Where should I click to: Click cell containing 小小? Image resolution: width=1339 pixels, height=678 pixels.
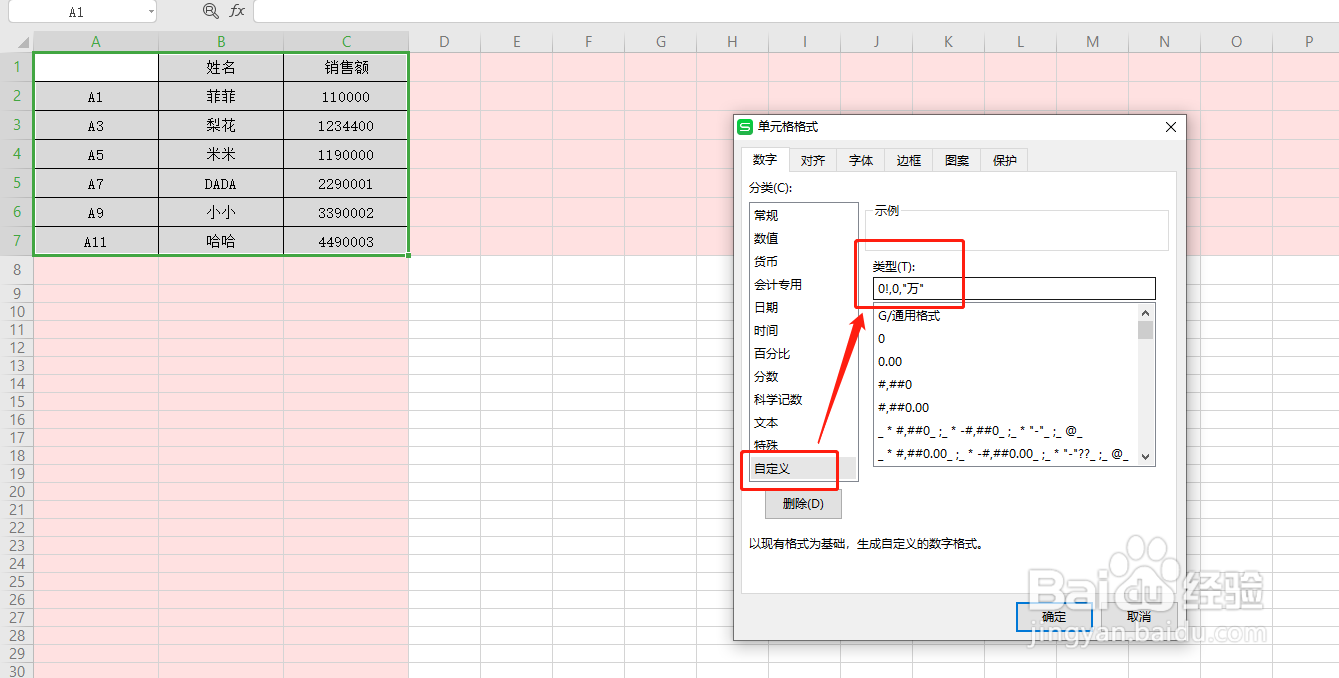click(x=221, y=212)
